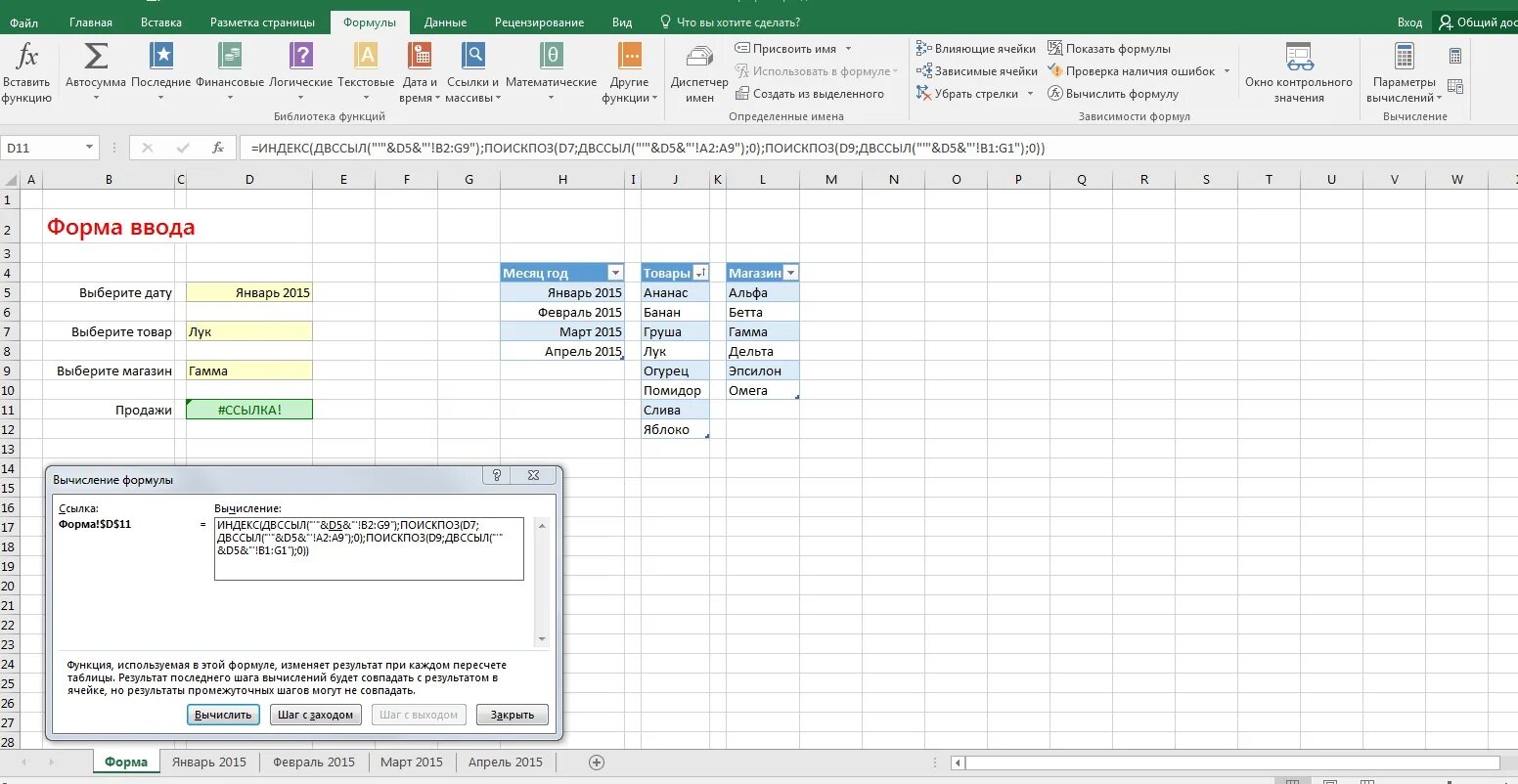Switch to the Разметка страницы tab

tap(262, 22)
